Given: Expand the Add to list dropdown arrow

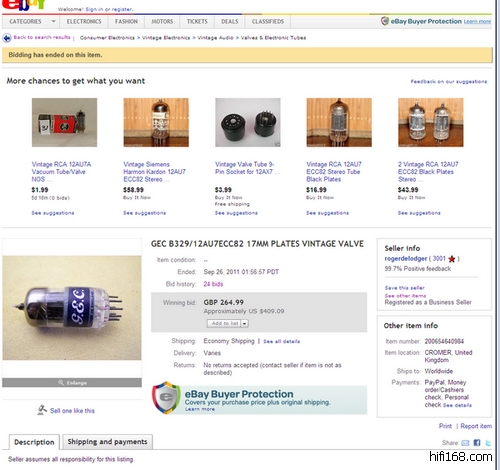Looking at the screenshot, I should 245,323.
